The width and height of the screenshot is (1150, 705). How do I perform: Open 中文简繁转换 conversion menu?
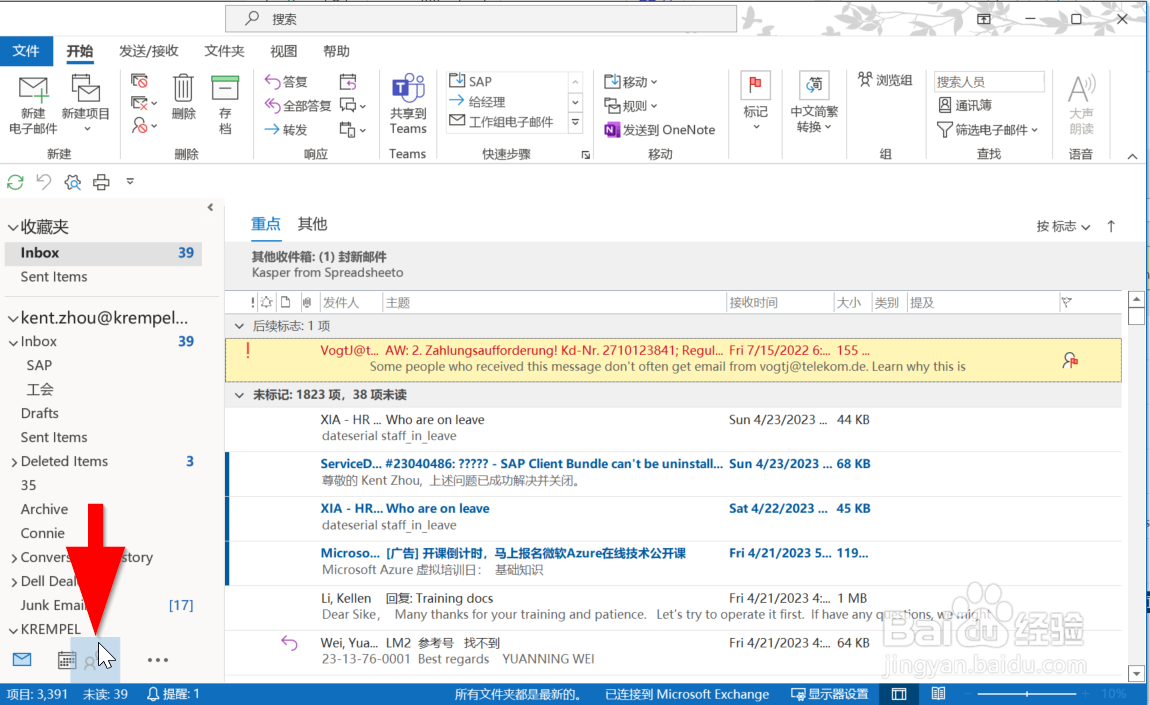click(x=814, y=103)
